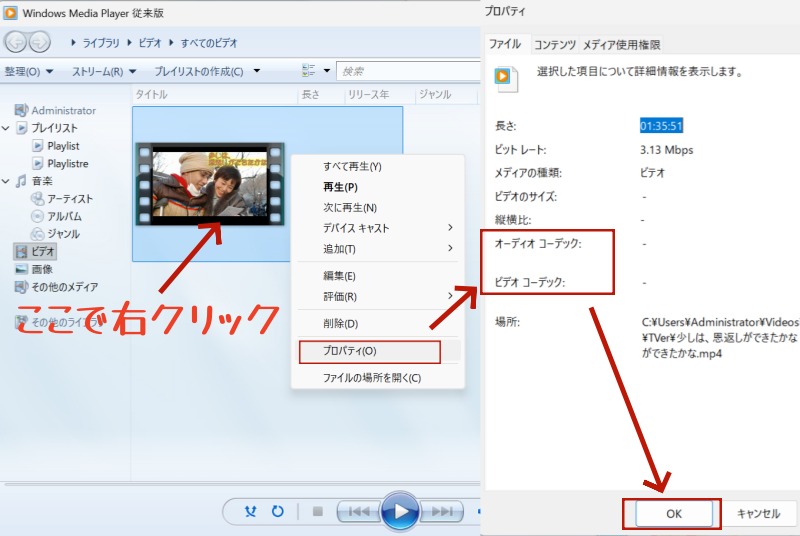Click the back navigation arrow button

click(15, 42)
